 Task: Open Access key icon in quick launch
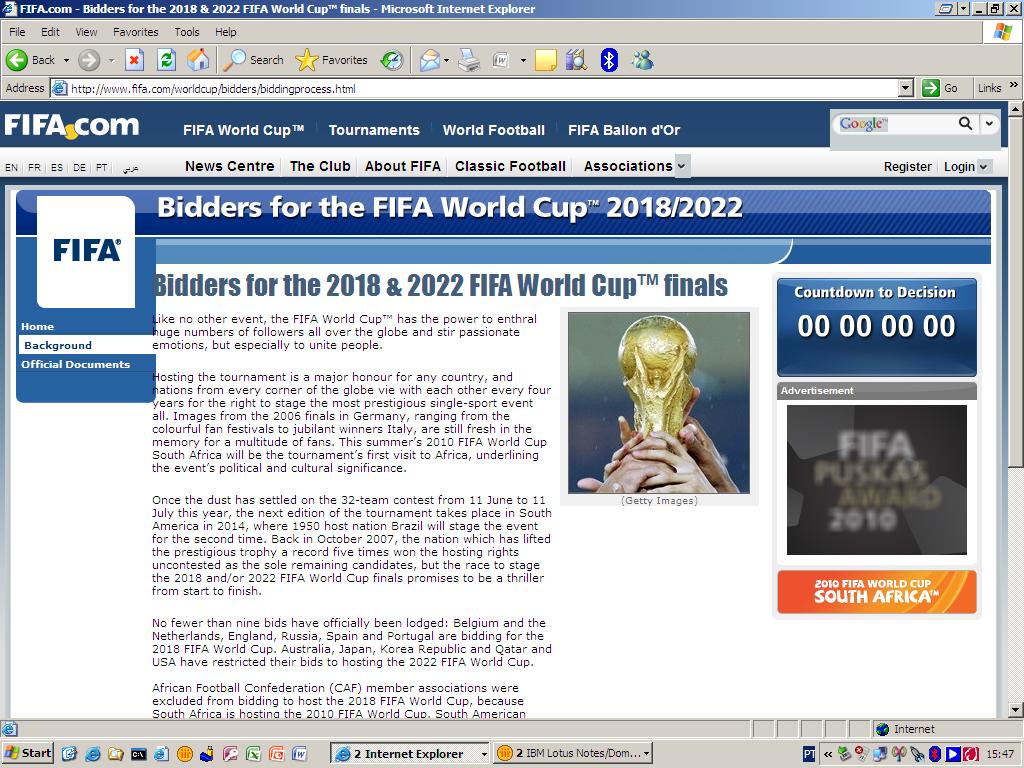click(x=231, y=754)
